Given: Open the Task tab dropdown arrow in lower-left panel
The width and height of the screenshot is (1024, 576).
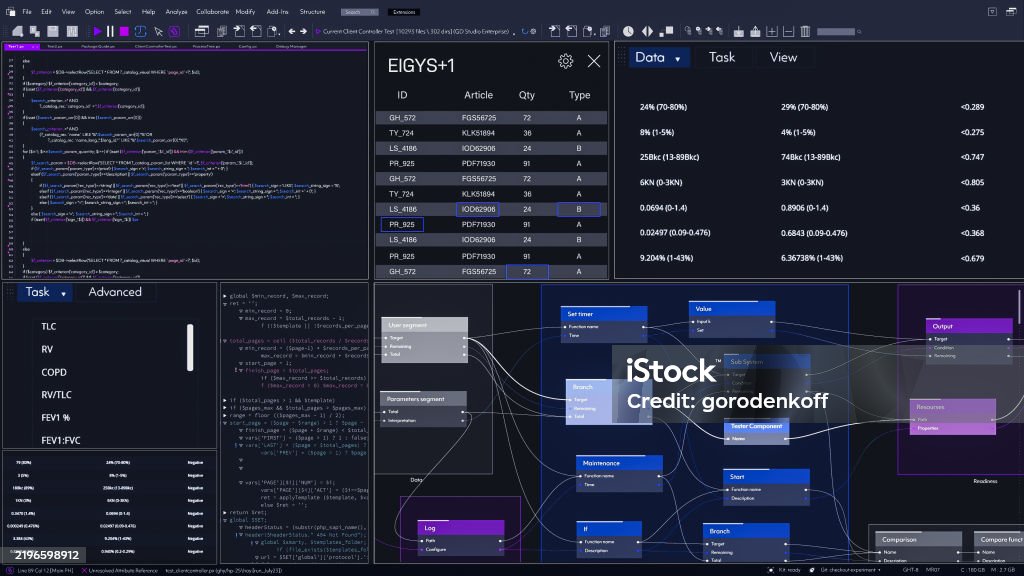Looking at the screenshot, I should point(63,294).
